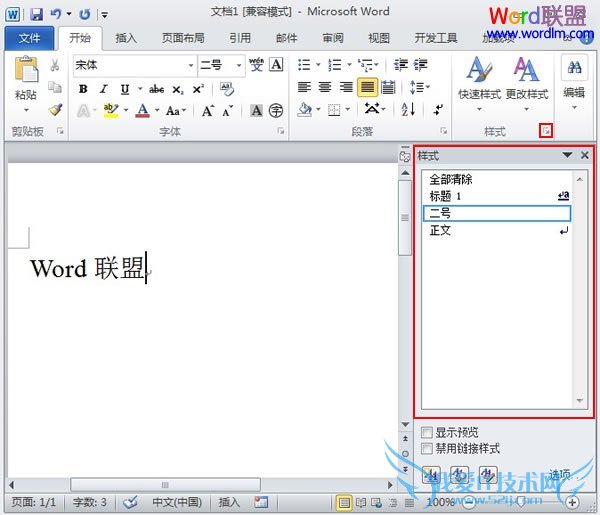Click the 更改样式 button
This screenshot has width=600, height=515.
click(x=526, y=80)
